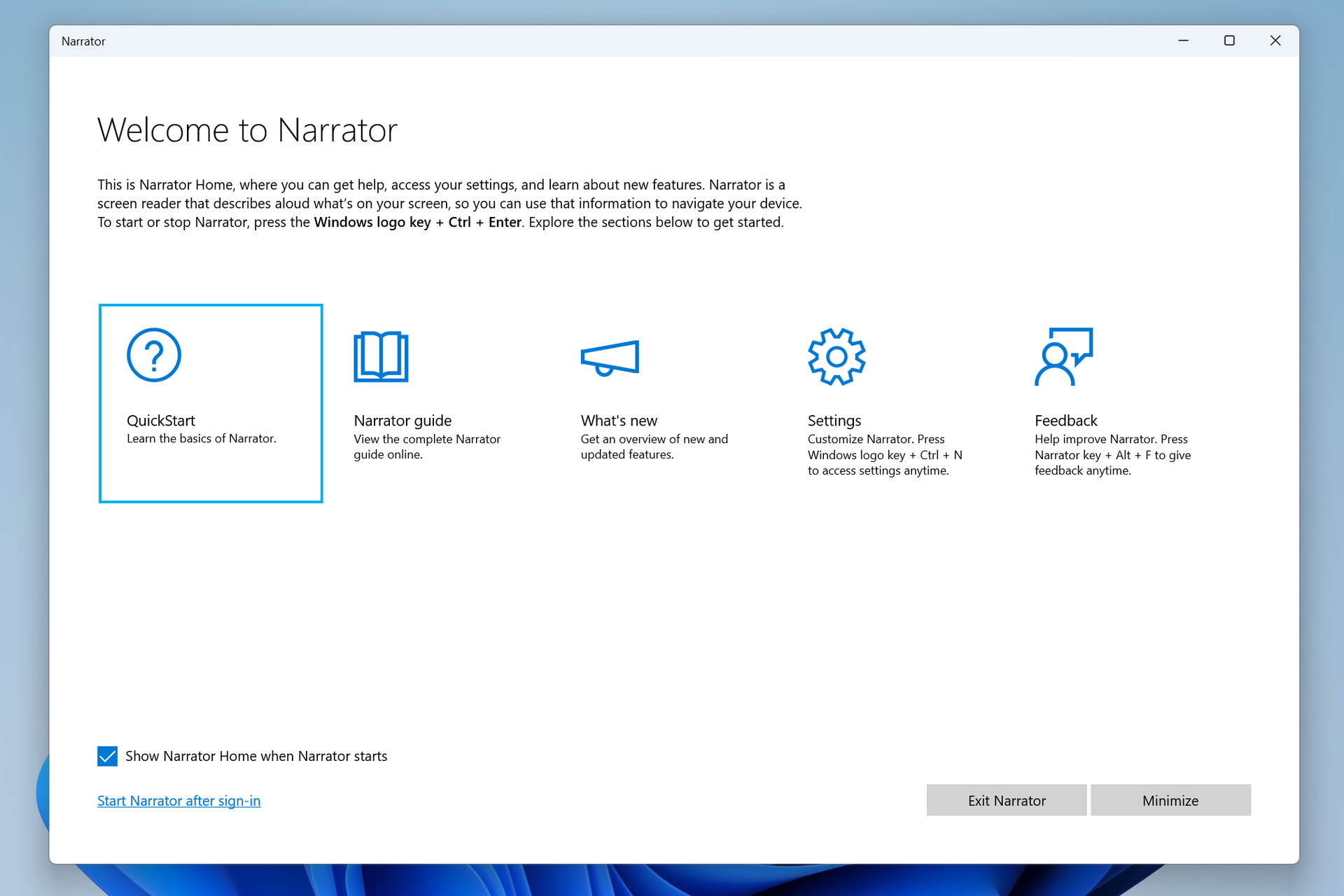
Task: Close Narrator with the X icon
Action: coord(1275,41)
